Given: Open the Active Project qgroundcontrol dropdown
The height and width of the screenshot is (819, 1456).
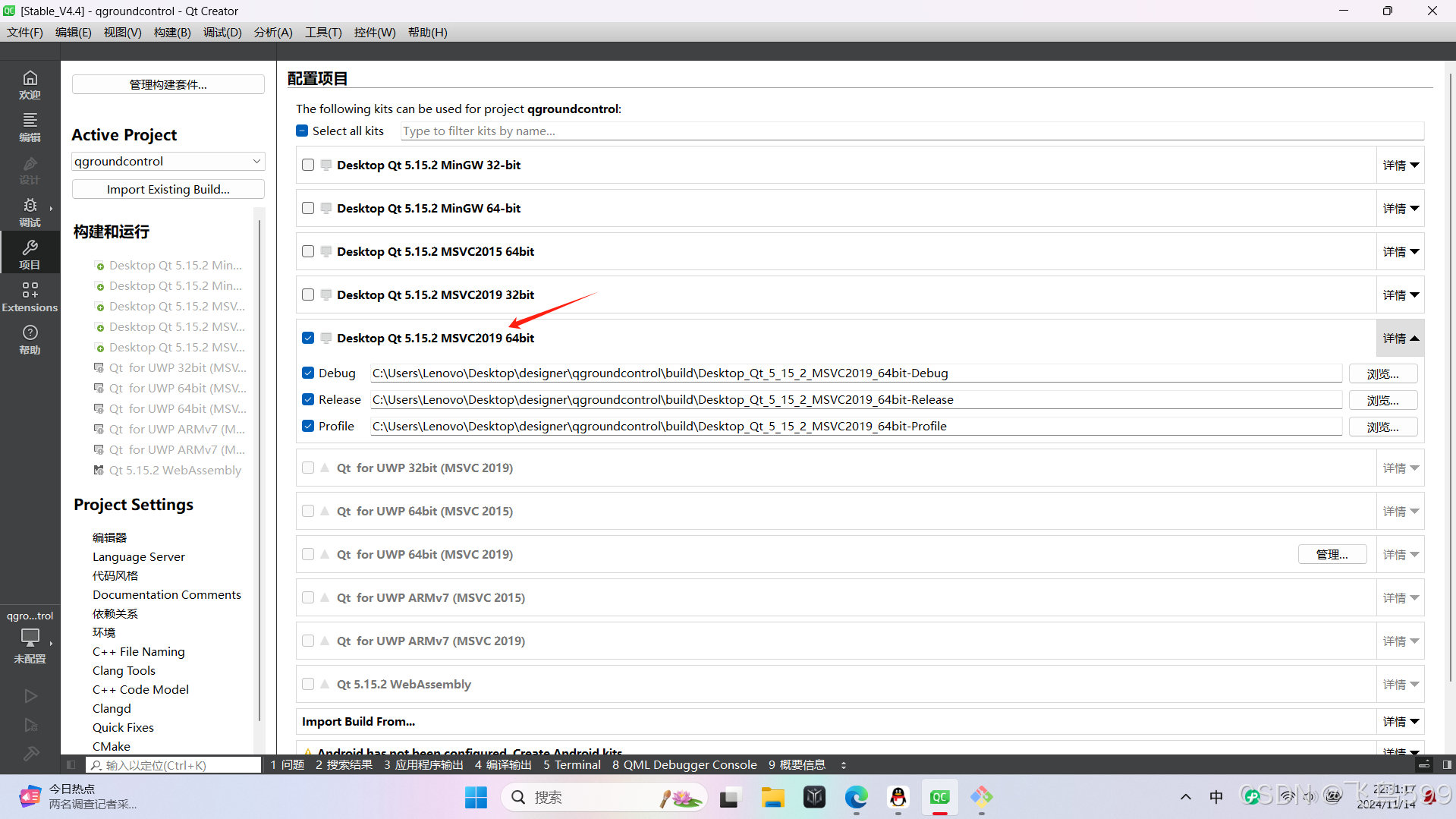Looking at the screenshot, I should pyautogui.click(x=168, y=161).
